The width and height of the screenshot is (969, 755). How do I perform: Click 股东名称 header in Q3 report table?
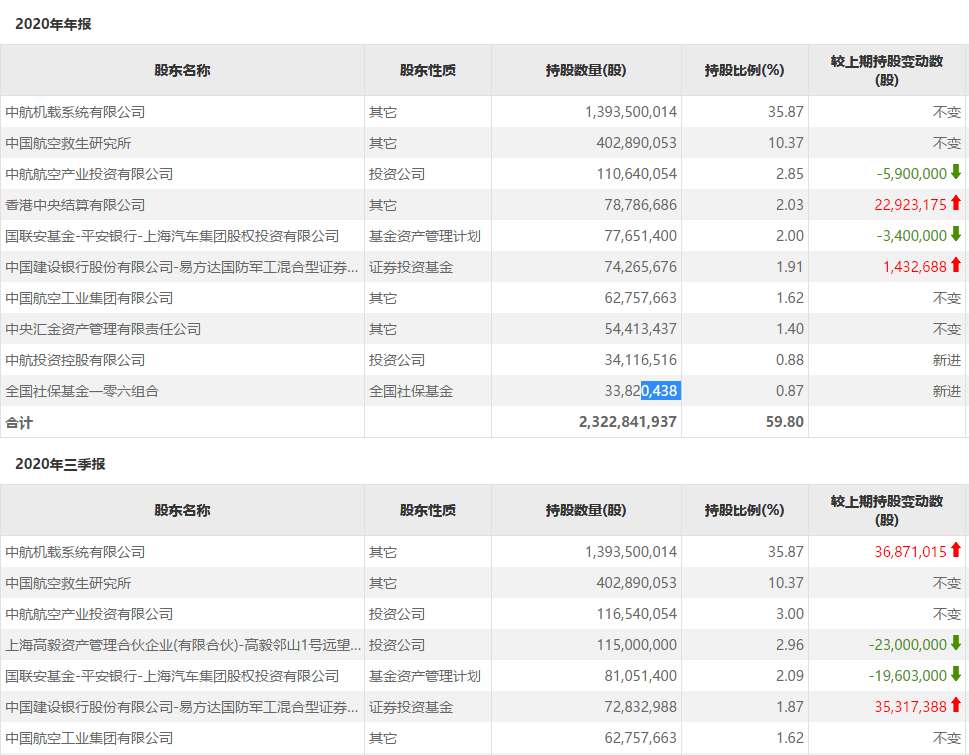click(x=182, y=510)
